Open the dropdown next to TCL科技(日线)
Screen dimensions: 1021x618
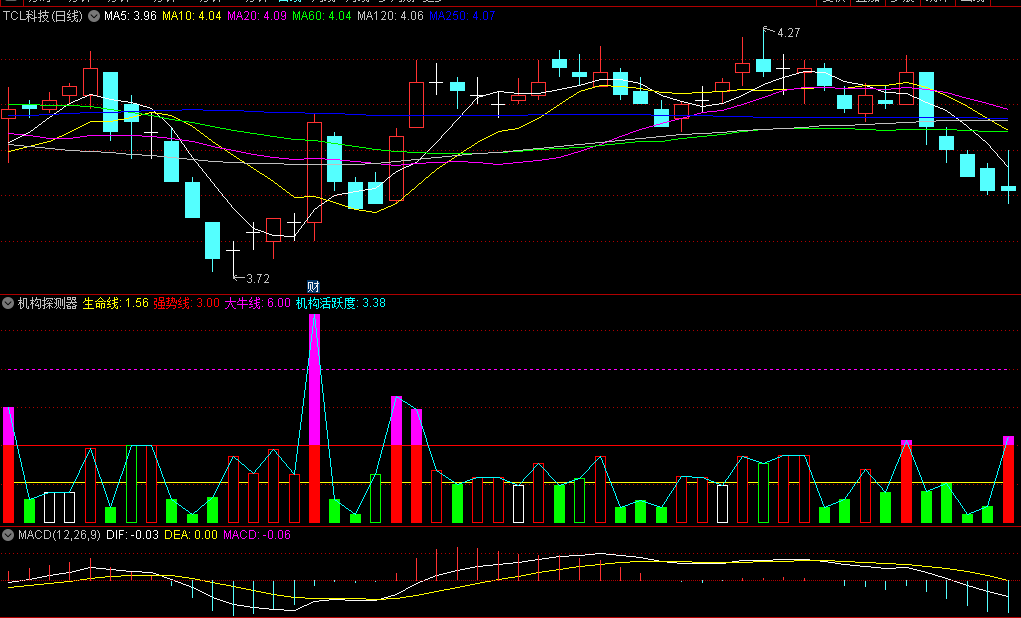point(94,16)
